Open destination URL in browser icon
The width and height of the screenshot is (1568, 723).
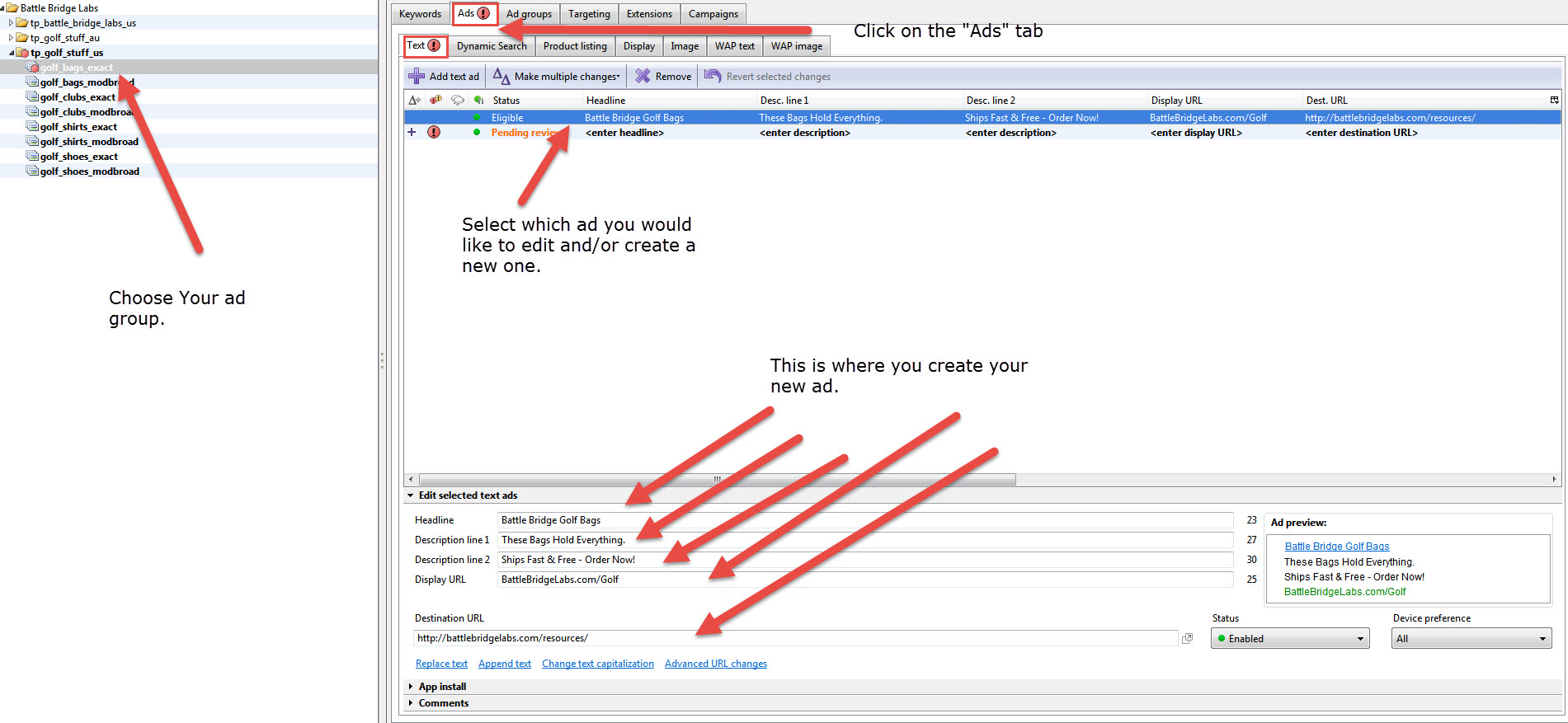tap(1187, 638)
